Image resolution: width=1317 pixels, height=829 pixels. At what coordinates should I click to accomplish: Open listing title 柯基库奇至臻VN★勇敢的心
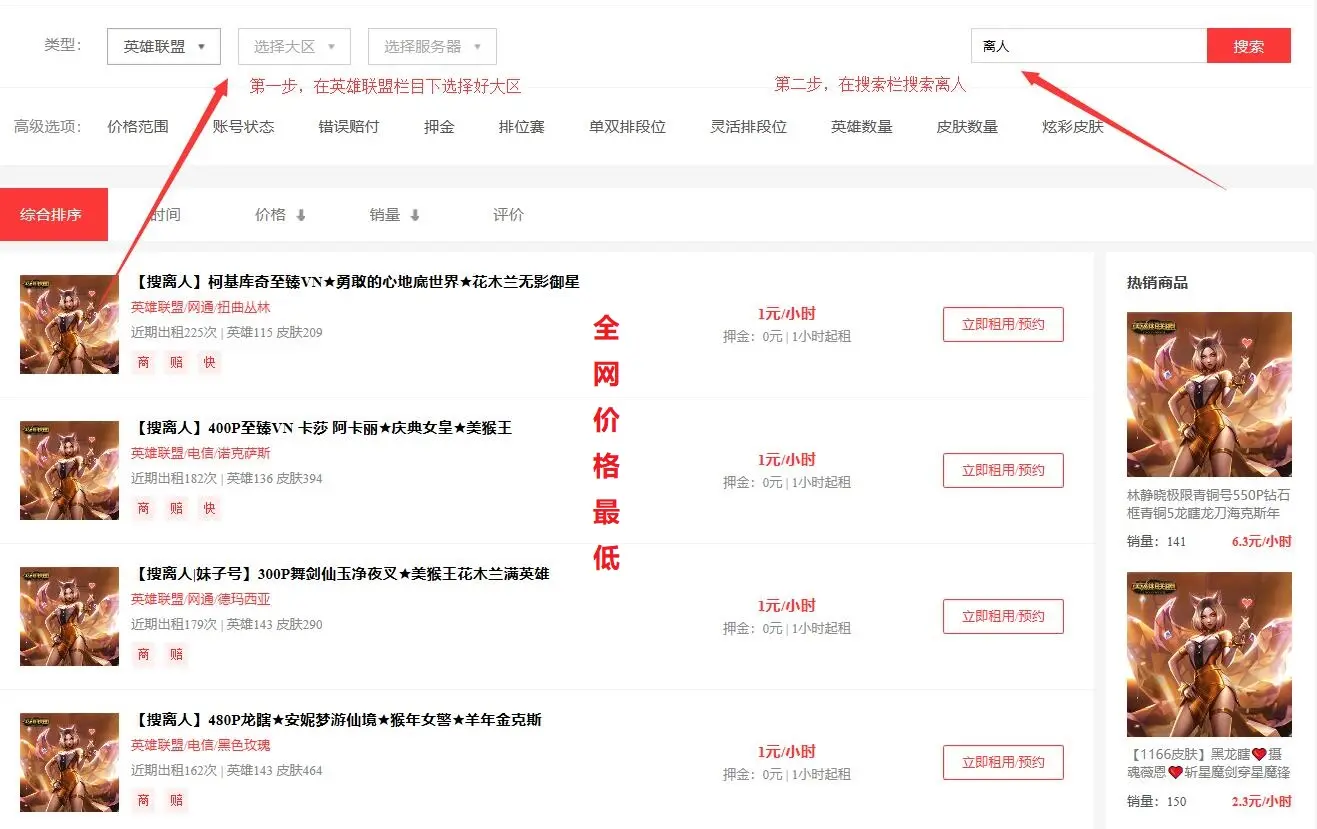pos(355,282)
